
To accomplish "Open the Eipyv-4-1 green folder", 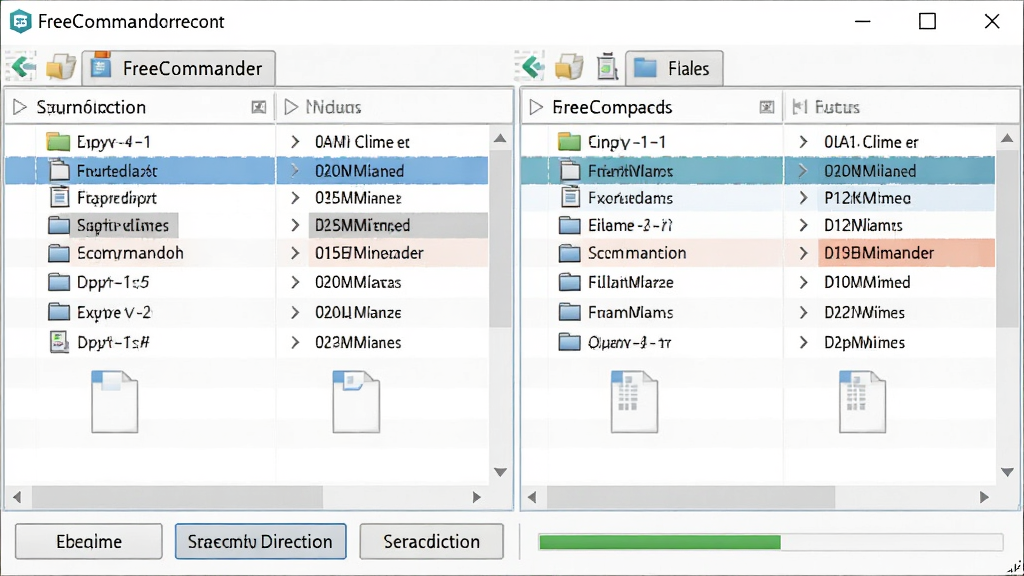I will tap(59, 142).
